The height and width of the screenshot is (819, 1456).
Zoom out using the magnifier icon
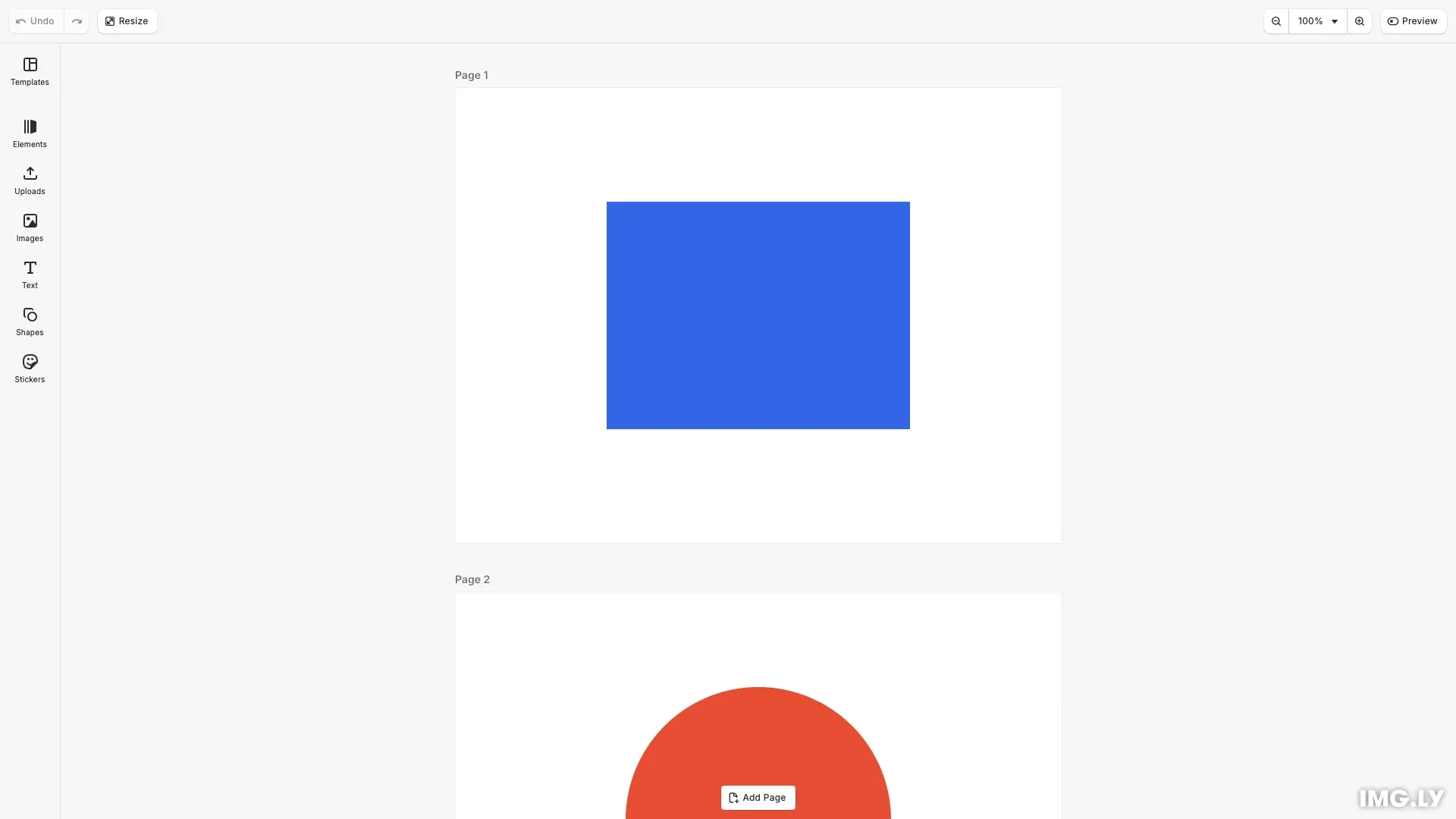(1276, 20)
